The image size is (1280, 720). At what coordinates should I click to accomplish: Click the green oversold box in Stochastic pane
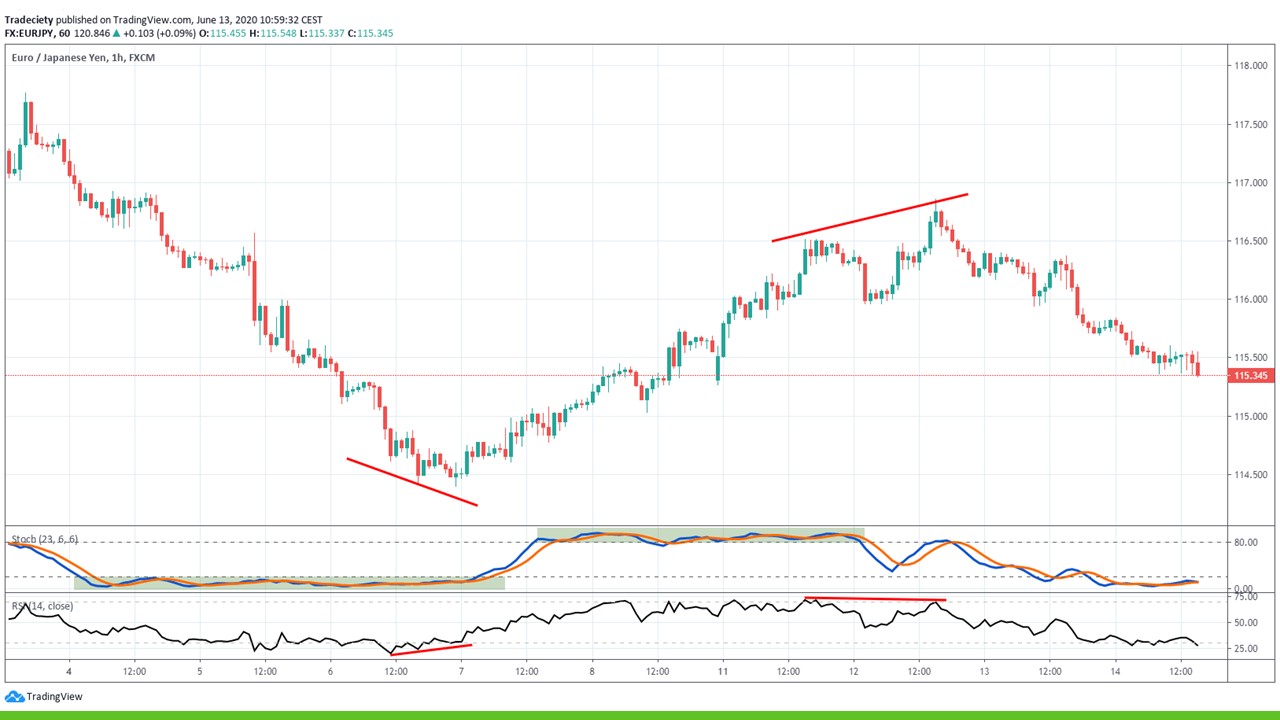(289, 582)
